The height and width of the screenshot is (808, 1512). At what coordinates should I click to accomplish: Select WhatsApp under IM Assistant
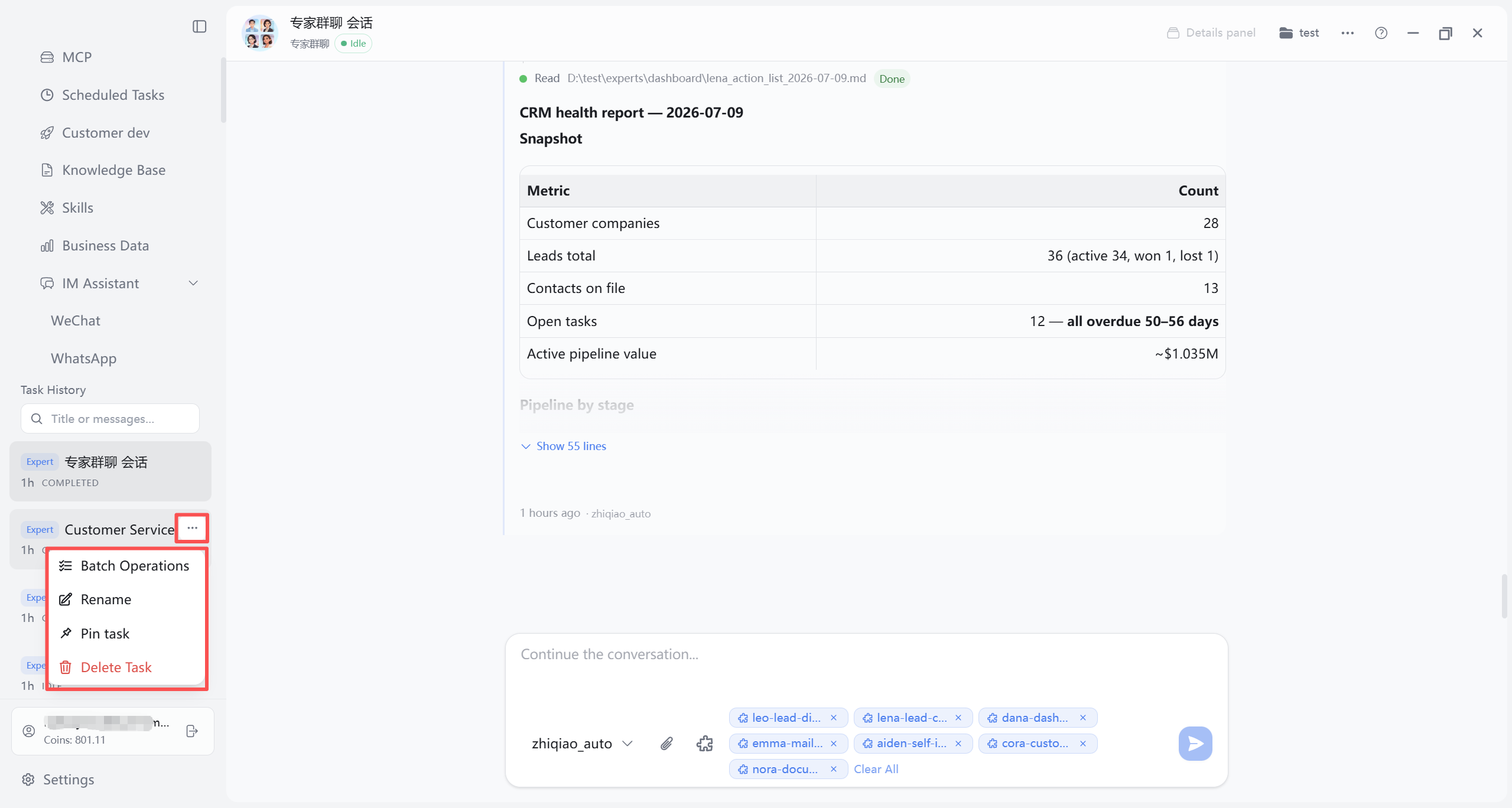[x=83, y=359]
